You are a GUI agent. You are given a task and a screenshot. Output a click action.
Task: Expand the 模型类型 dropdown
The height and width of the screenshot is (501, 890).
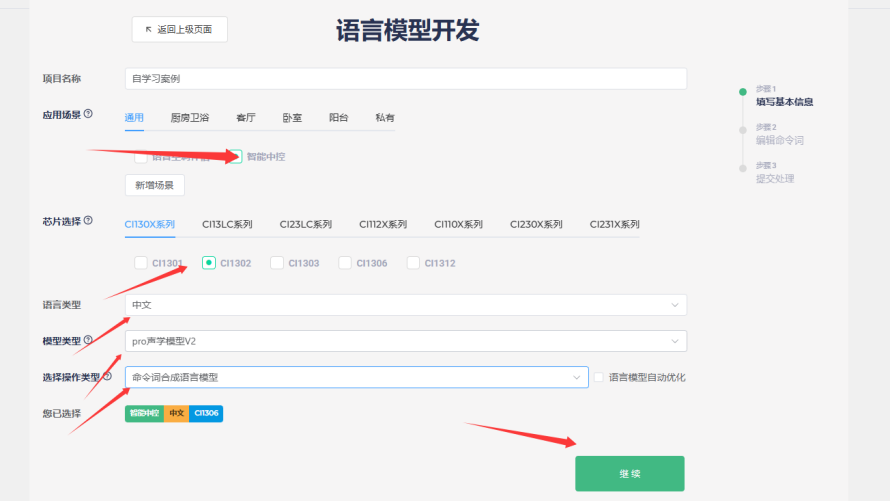pyautogui.click(x=405, y=341)
